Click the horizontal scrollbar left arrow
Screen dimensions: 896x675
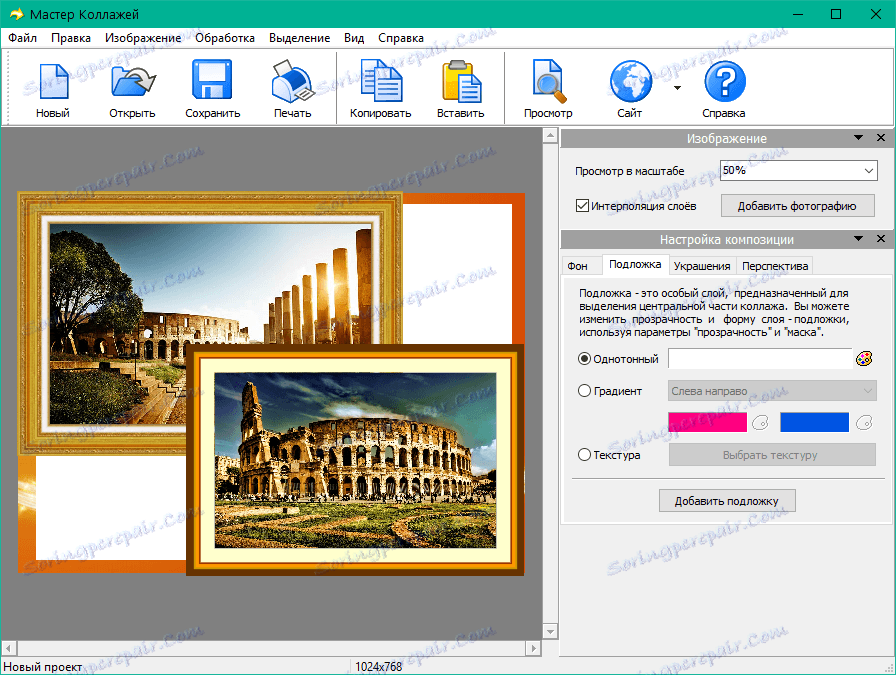(9, 648)
